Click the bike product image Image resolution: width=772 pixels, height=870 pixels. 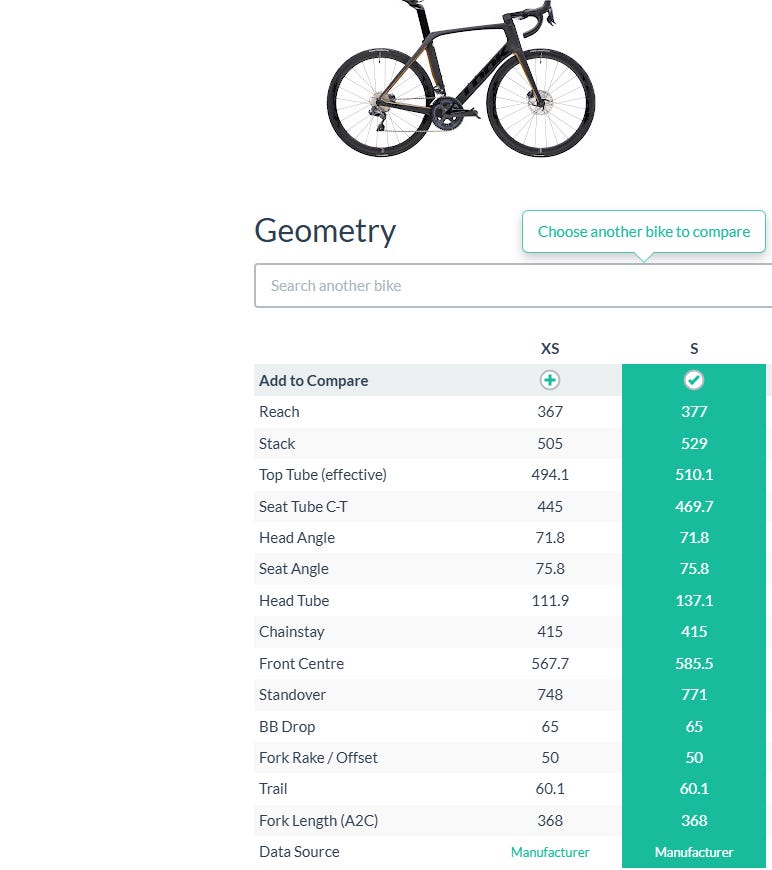point(461,79)
